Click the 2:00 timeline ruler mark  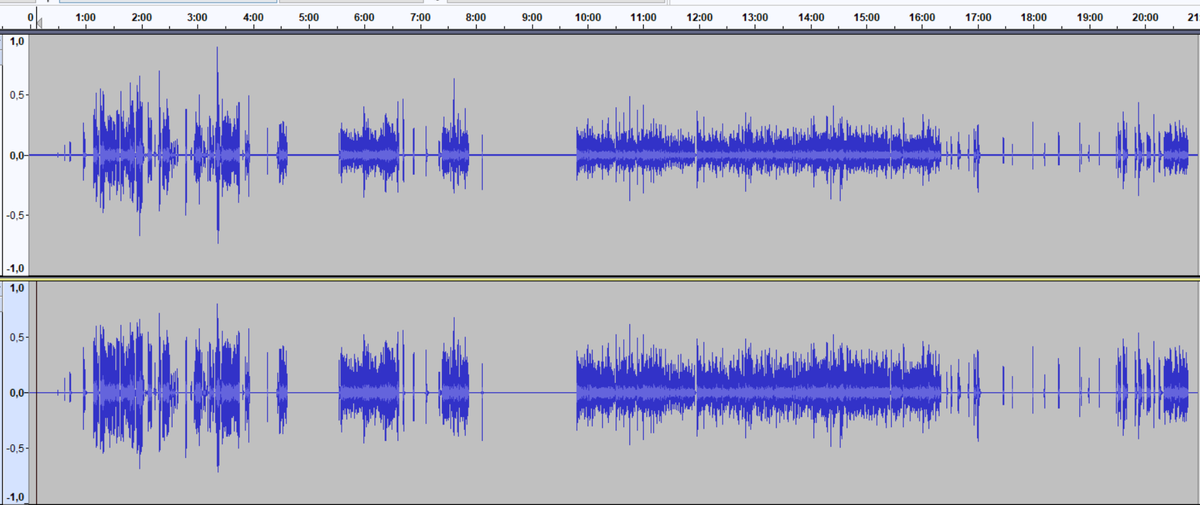click(142, 18)
